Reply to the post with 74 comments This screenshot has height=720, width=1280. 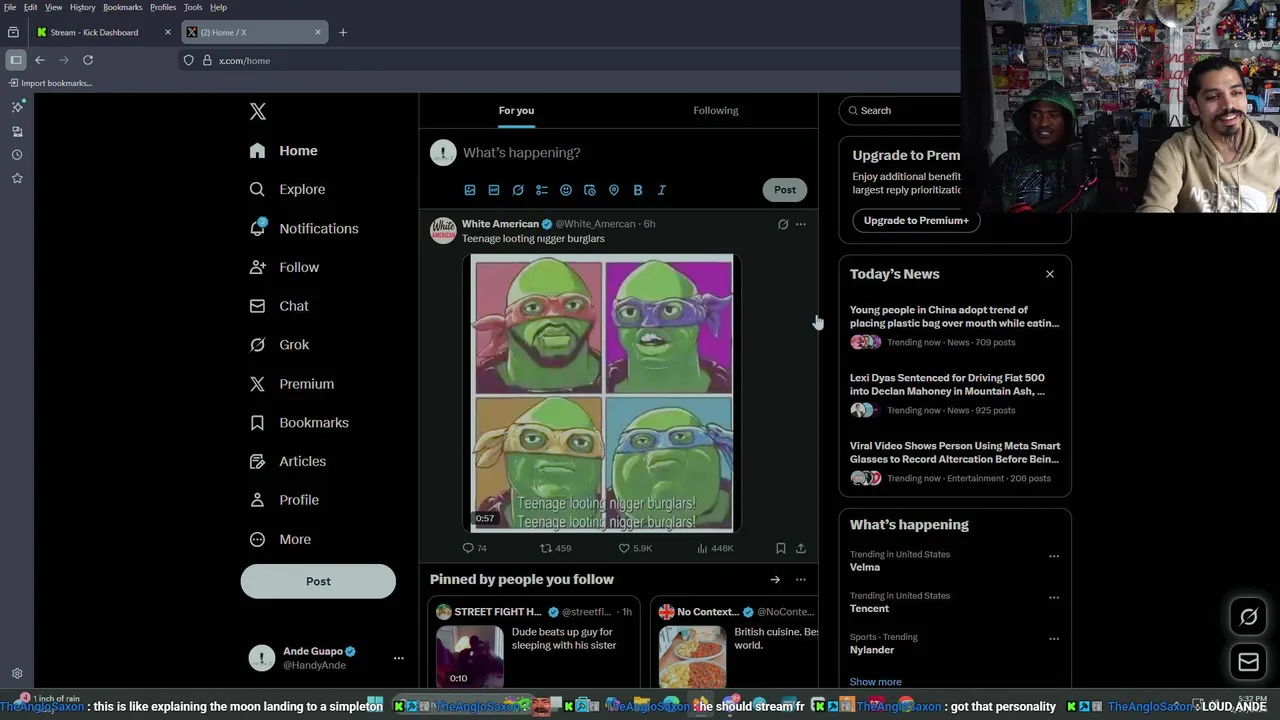pos(474,548)
